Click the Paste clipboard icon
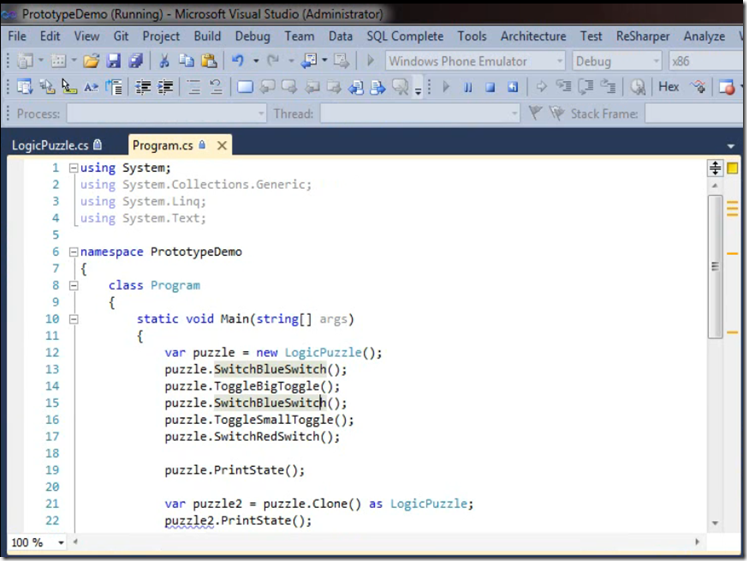The image size is (747, 561). tap(209, 61)
